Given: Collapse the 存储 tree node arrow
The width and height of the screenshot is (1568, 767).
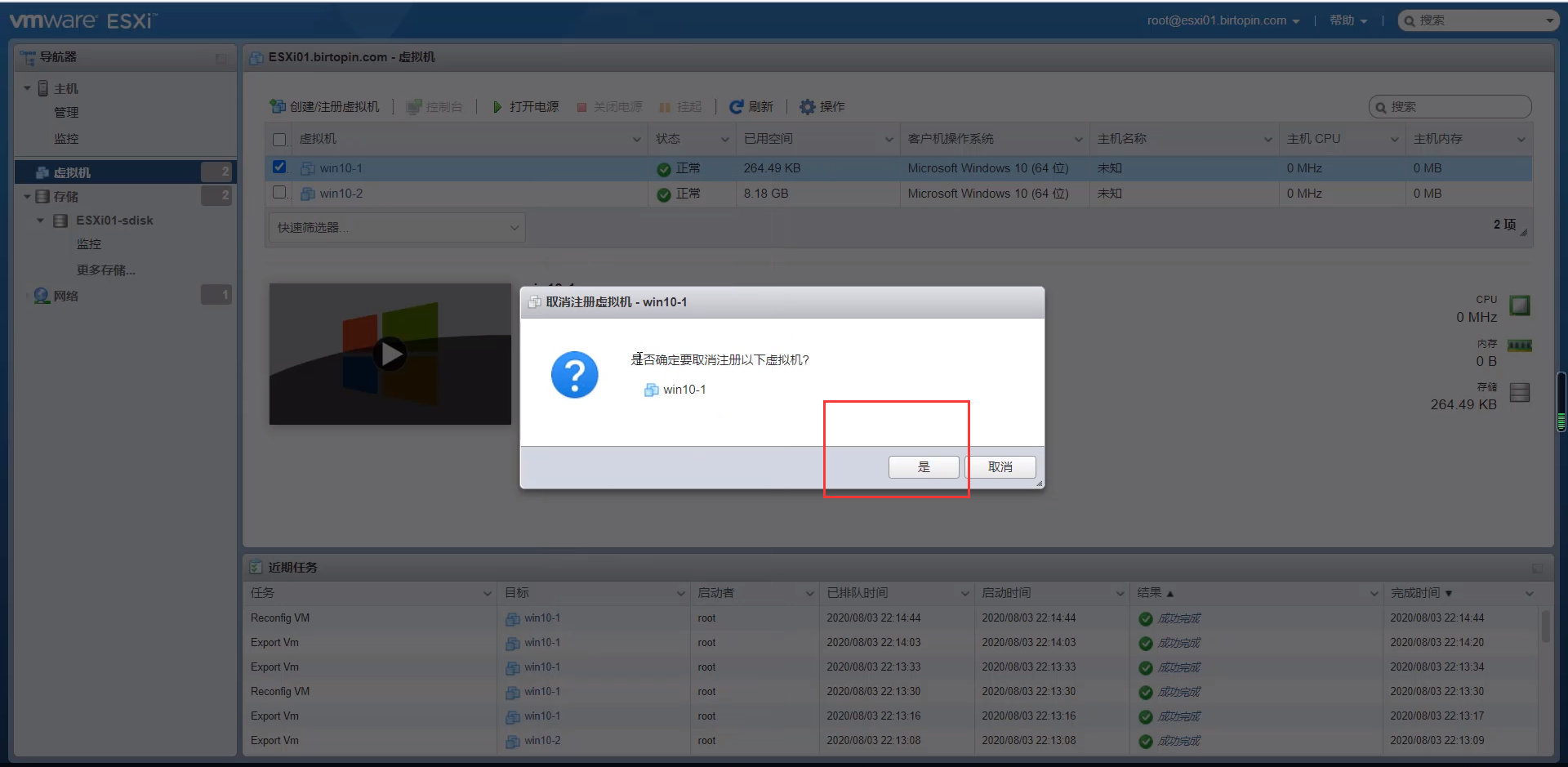Looking at the screenshot, I should click(x=27, y=197).
